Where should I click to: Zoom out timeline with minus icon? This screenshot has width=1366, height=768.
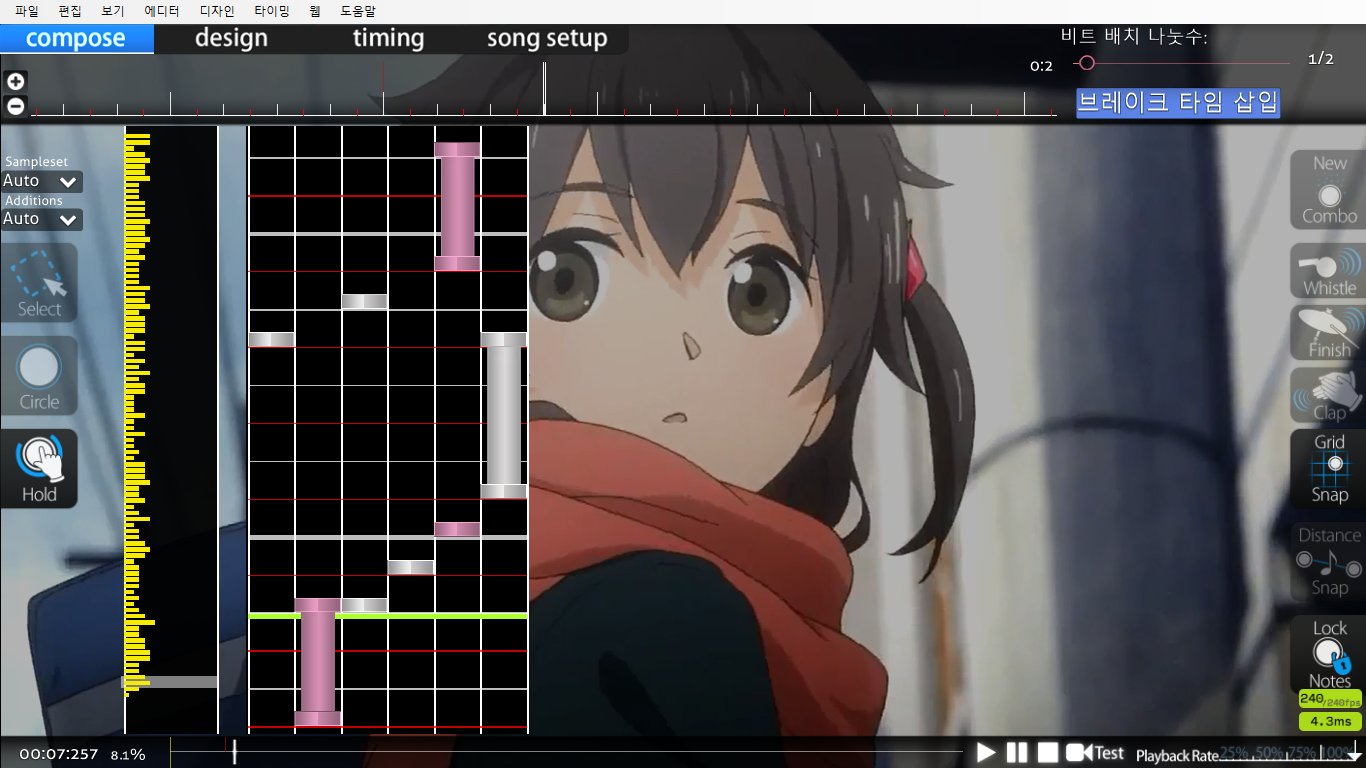[x=16, y=105]
